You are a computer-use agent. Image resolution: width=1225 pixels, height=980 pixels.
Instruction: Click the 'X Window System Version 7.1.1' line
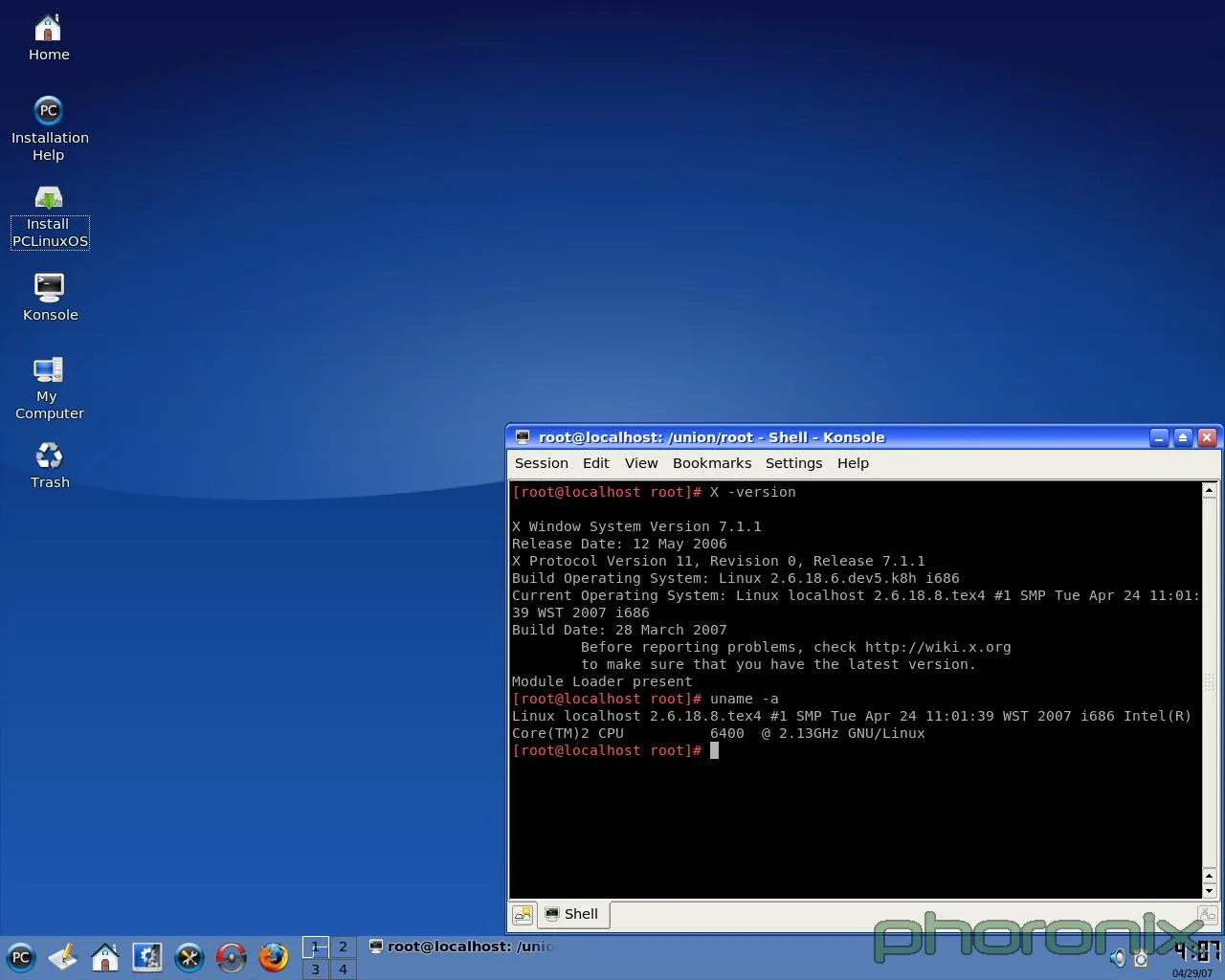tap(636, 526)
